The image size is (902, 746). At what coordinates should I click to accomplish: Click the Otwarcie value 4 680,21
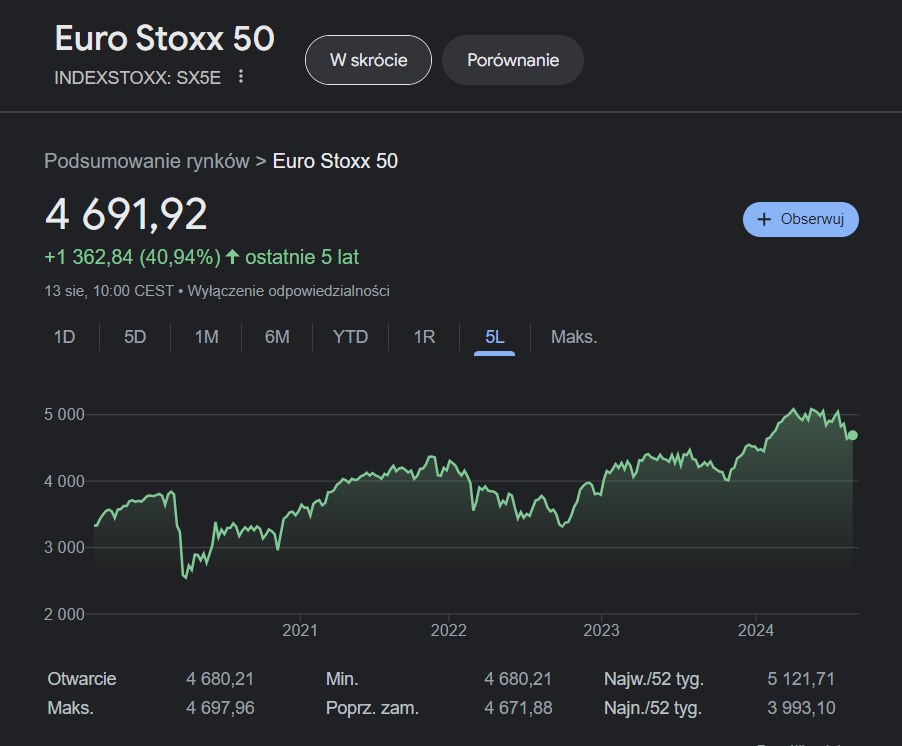(220, 679)
